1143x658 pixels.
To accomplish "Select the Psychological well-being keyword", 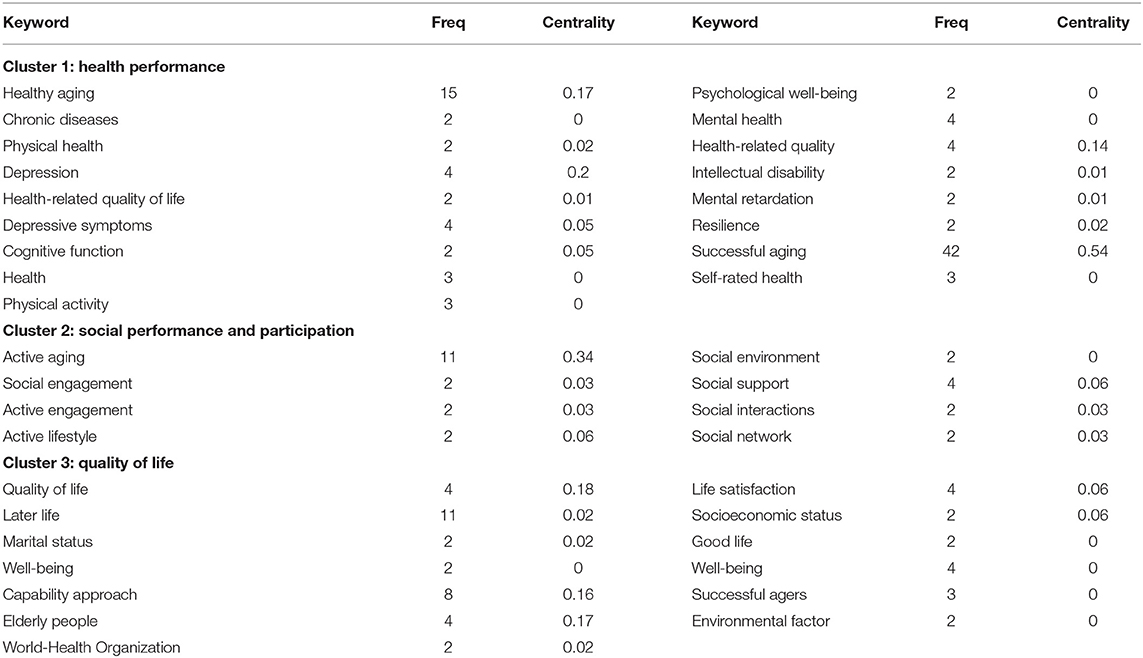I will (x=774, y=93).
